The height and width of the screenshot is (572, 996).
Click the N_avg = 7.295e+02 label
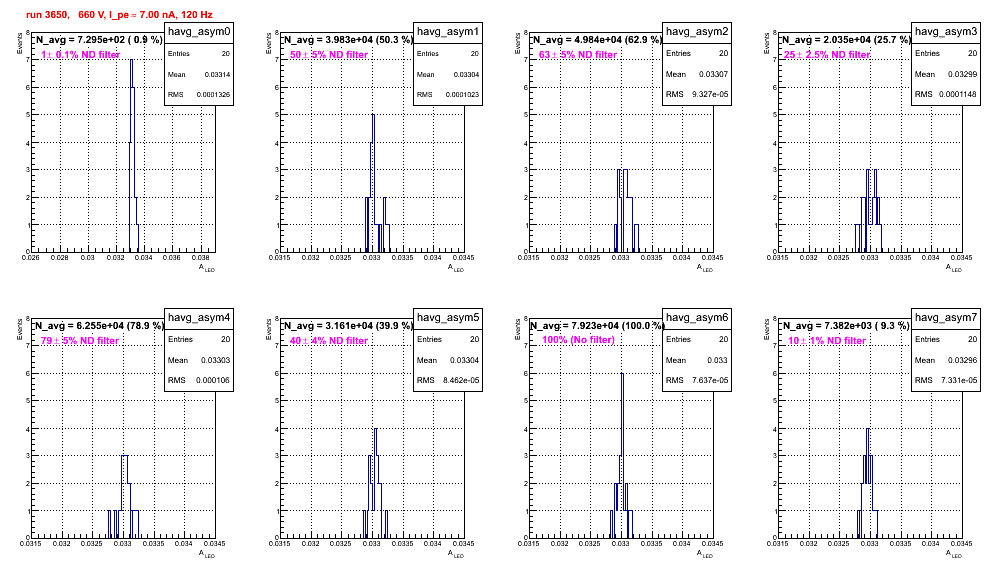98,40
